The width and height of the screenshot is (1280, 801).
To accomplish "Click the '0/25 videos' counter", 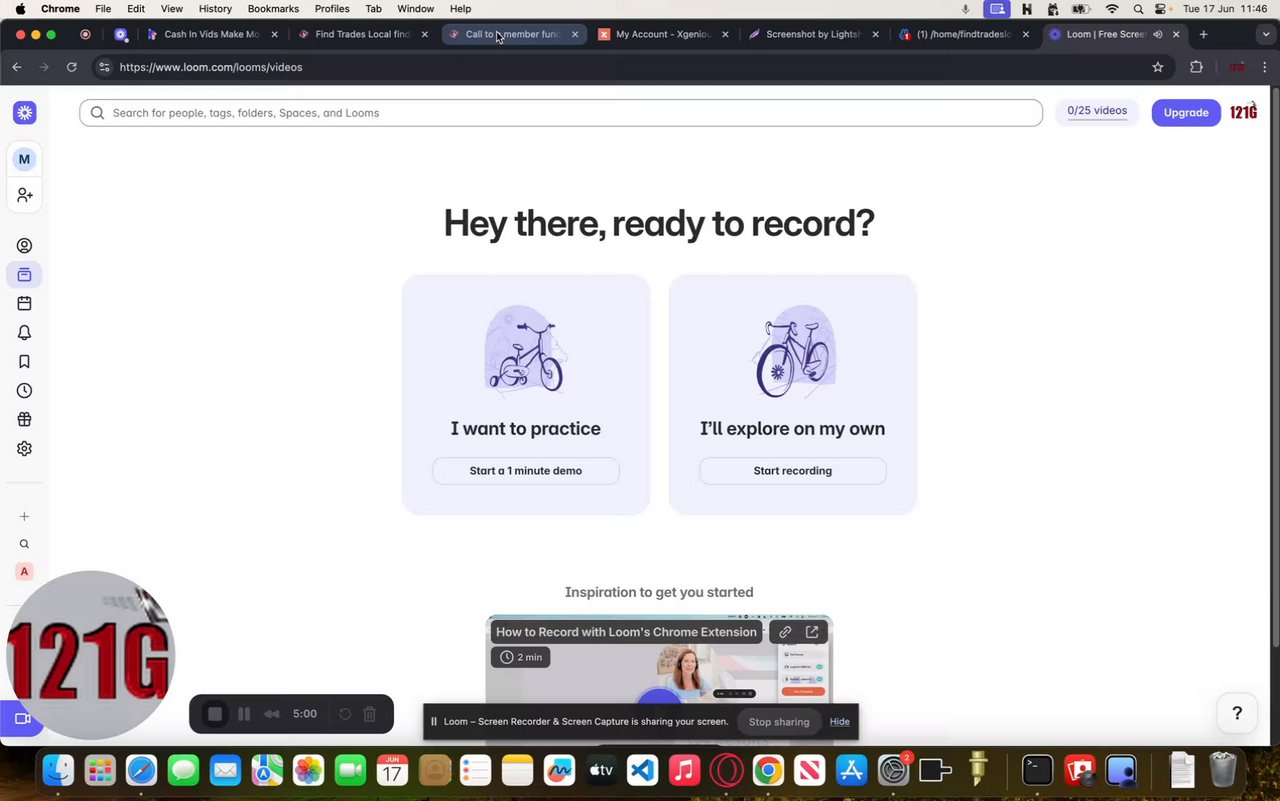I will [x=1097, y=112].
